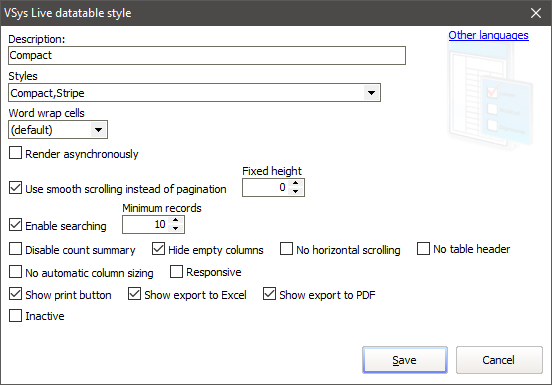The width and height of the screenshot is (552, 385).
Task: Decrease Fixed height with down arrow
Action: (295, 191)
